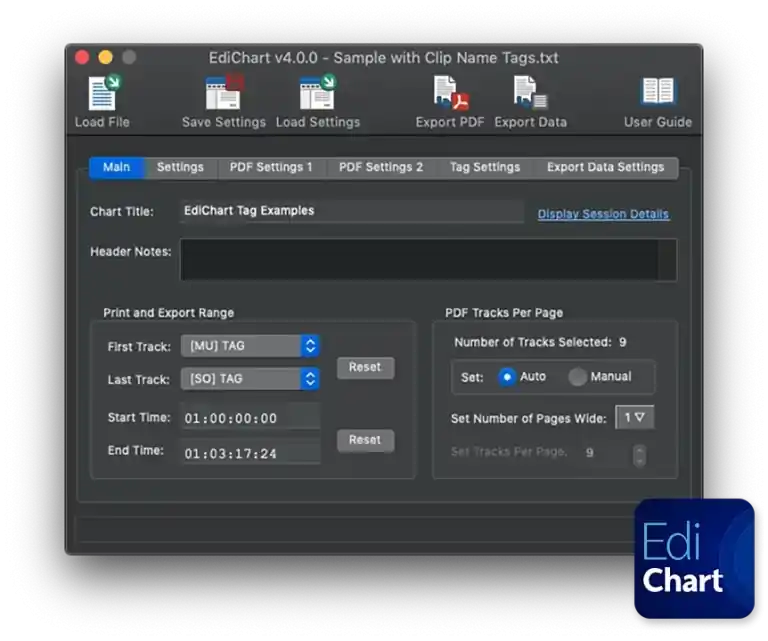
Task: Open the First Track dropdown
Action: pyautogui.click(x=250, y=346)
